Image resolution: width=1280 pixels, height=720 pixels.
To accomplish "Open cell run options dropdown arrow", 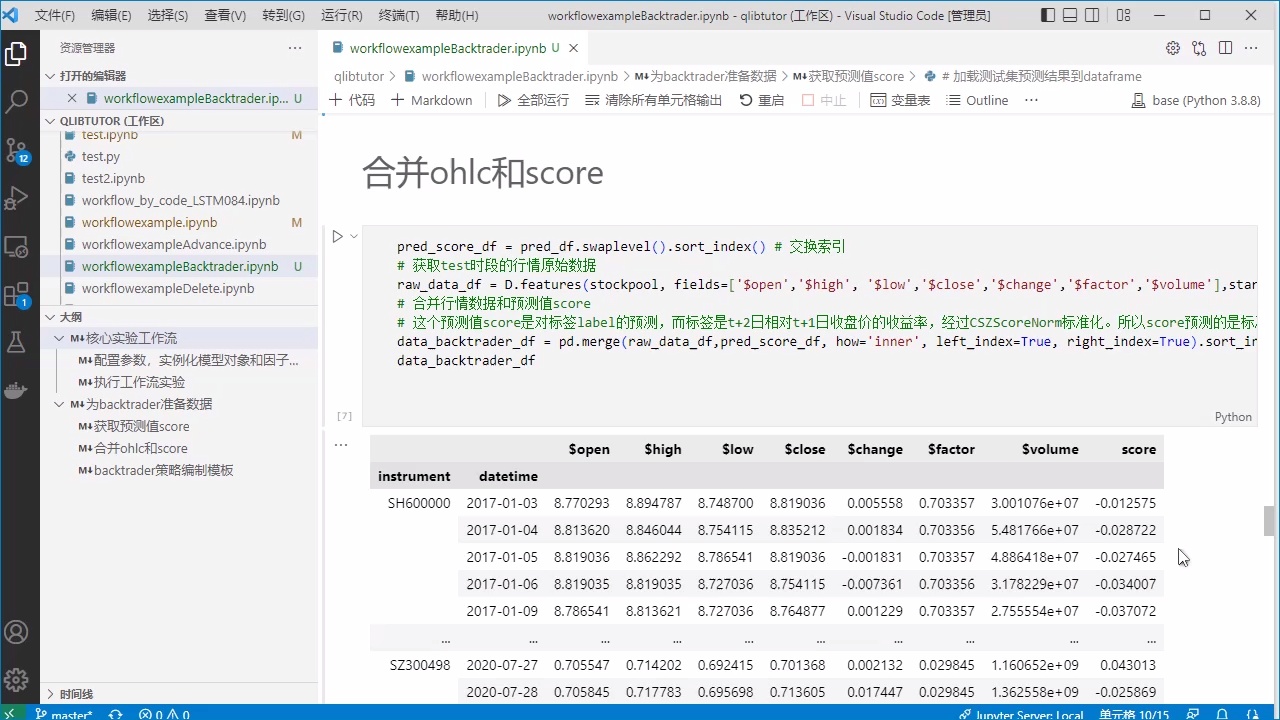I will [x=354, y=237].
